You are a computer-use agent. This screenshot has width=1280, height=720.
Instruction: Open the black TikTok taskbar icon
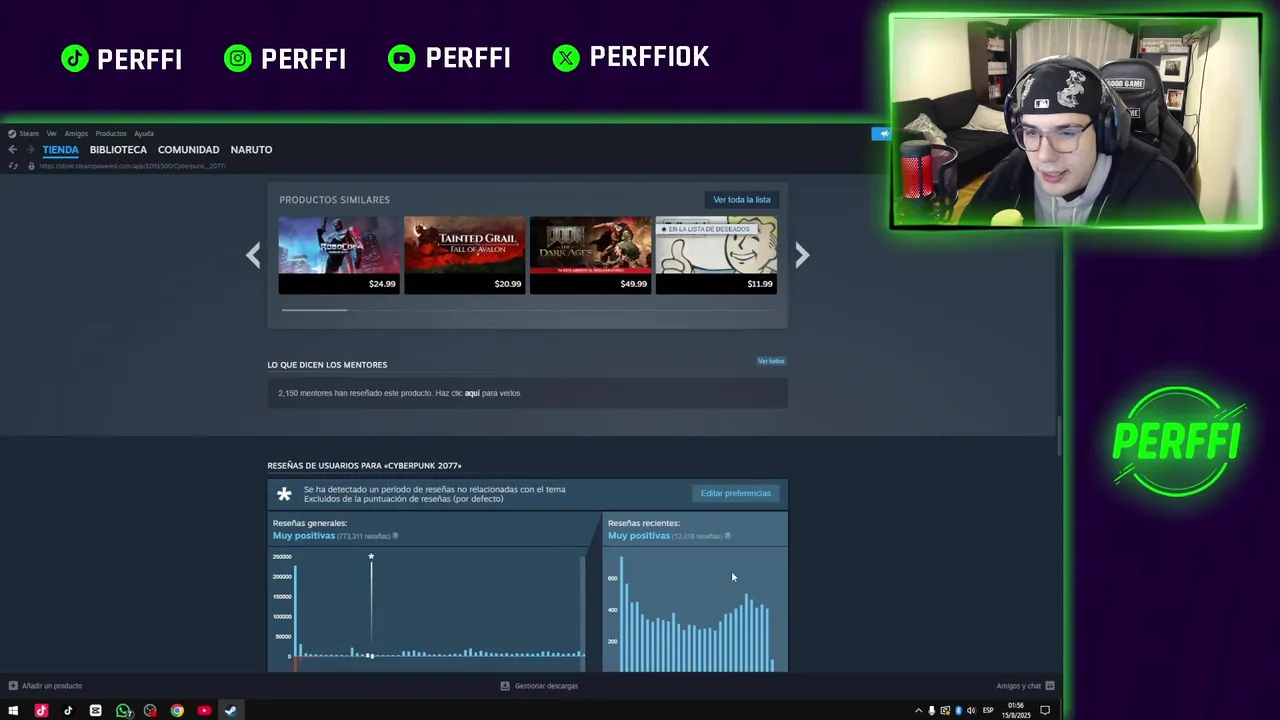(x=68, y=711)
